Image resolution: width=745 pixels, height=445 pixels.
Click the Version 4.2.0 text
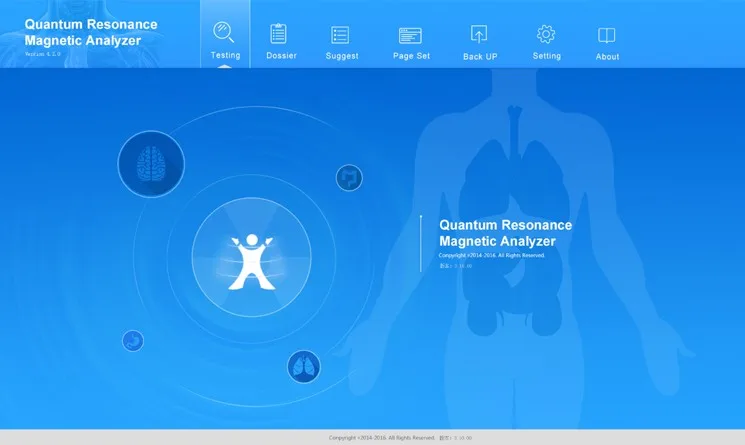point(43,54)
